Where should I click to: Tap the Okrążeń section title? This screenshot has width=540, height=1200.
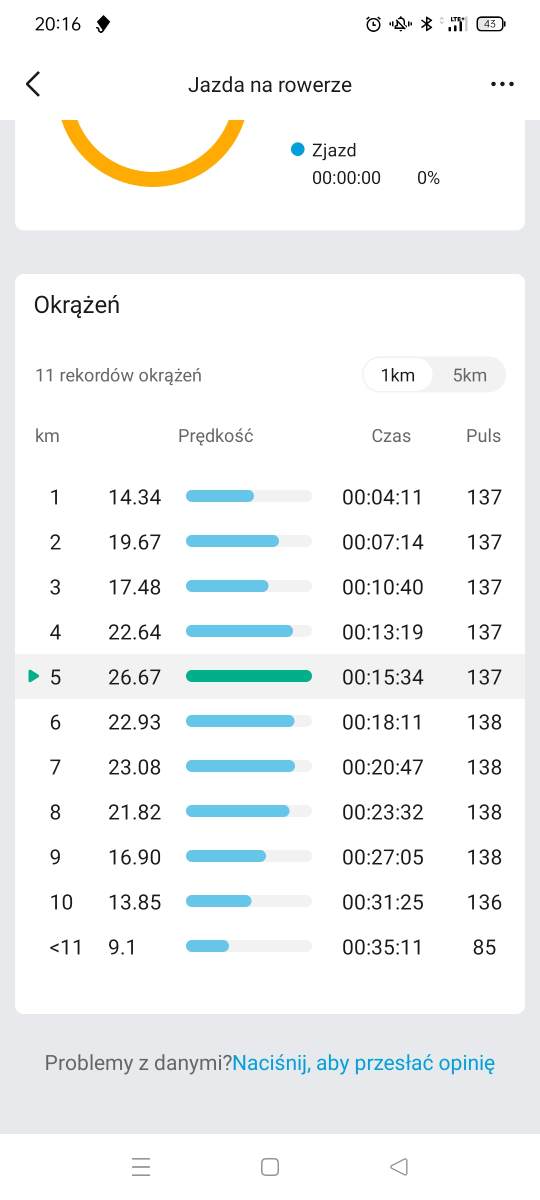[77, 305]
